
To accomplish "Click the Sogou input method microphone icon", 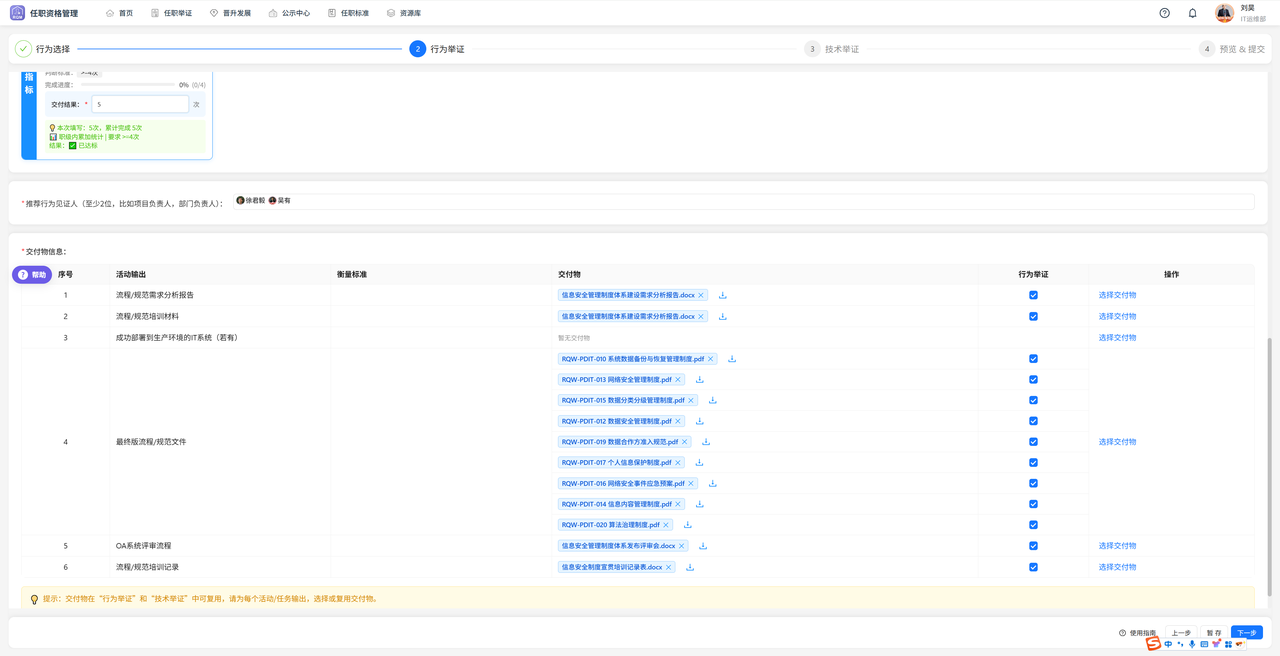I will point(1192,644).
